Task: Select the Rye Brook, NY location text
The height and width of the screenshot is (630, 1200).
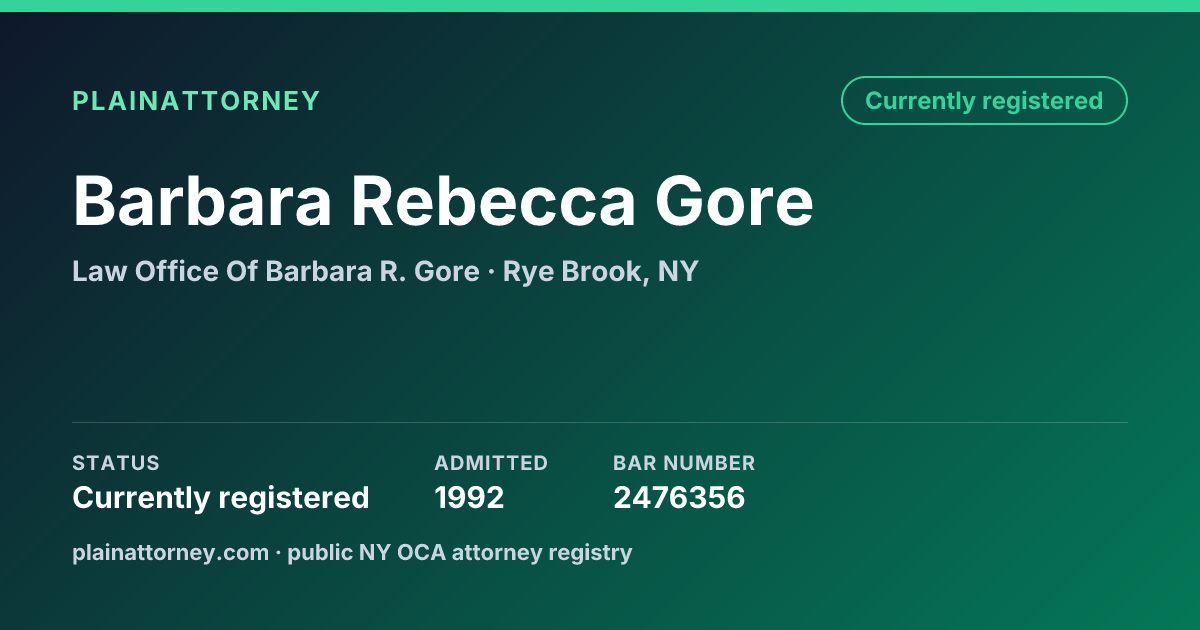Action: click(600, 271)
